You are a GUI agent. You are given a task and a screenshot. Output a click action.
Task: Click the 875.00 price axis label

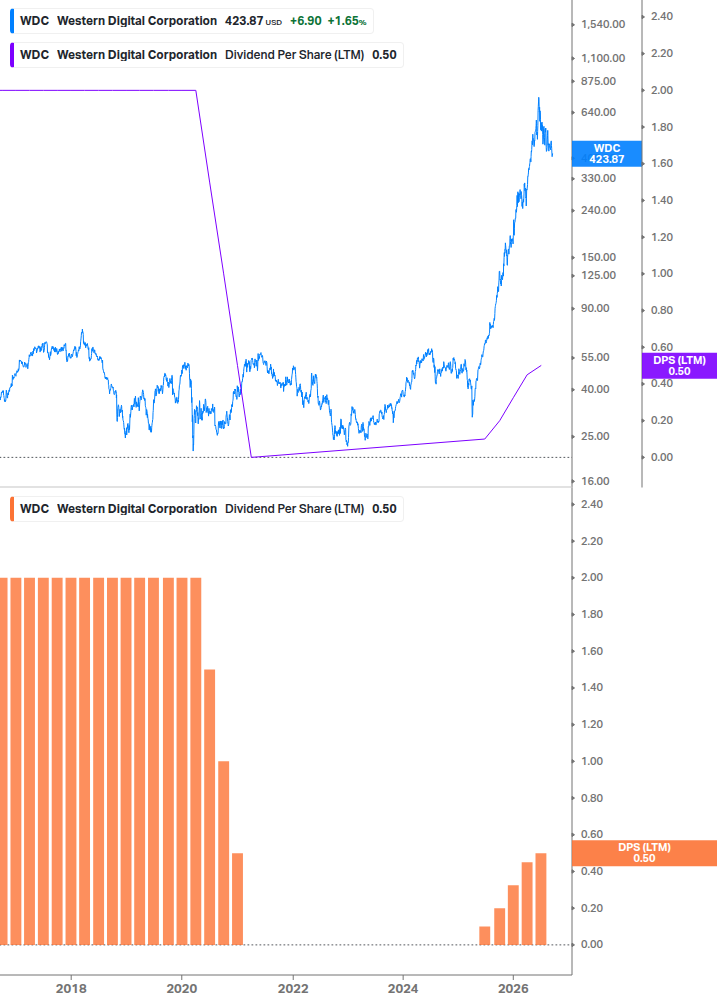click(598, 81)
